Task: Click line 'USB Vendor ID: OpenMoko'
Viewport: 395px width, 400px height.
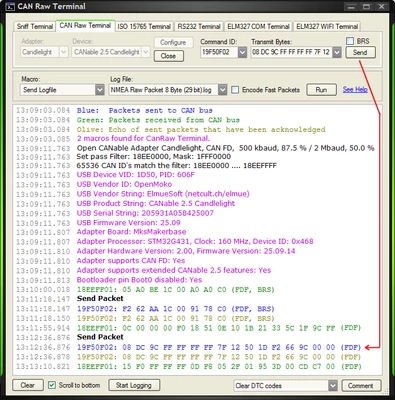Action: [x=124, y=184]
